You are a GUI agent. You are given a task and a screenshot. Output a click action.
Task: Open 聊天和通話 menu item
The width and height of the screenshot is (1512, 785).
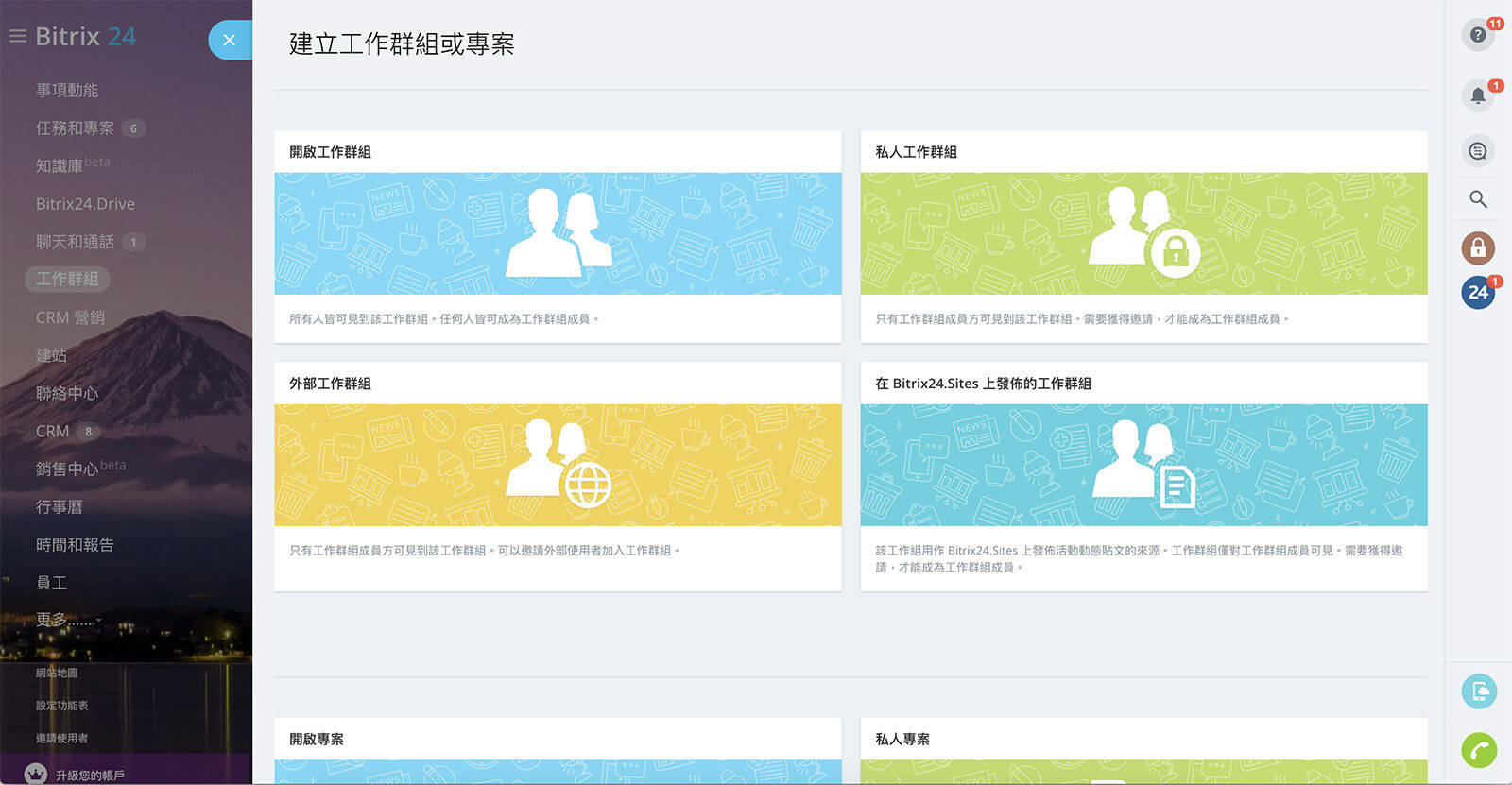75,242
